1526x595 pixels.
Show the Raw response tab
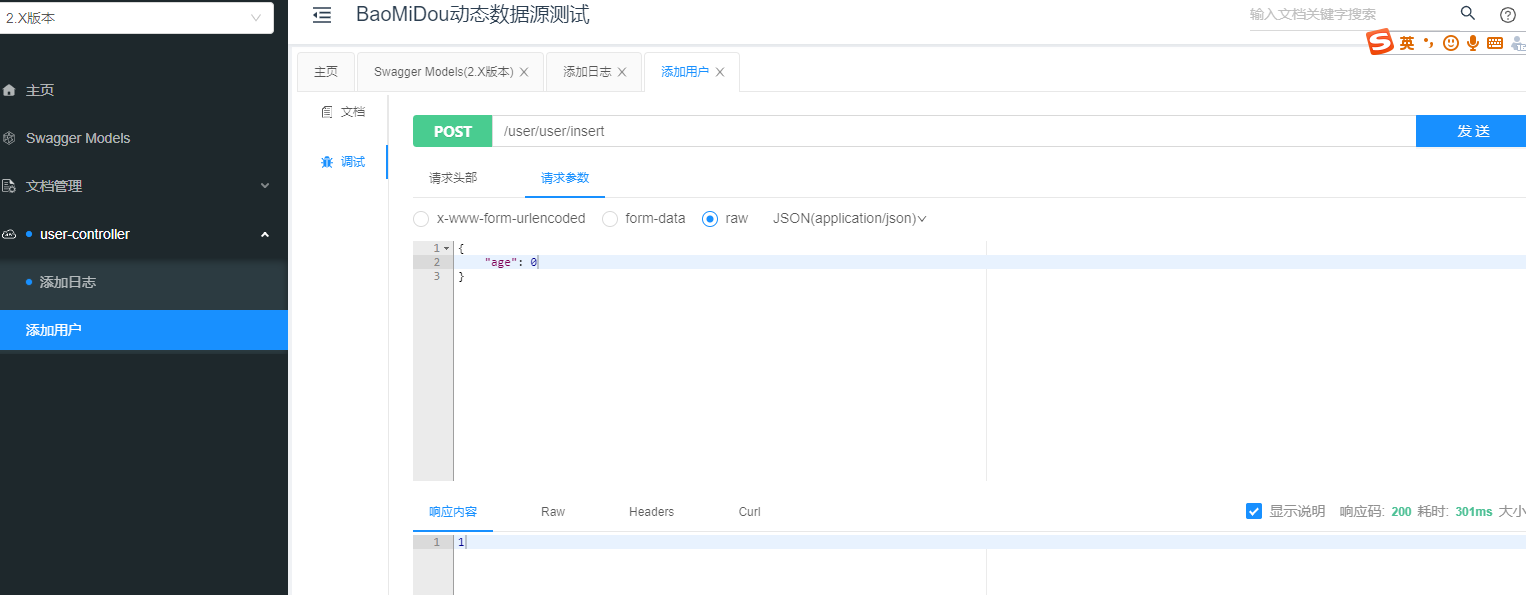pyautogui.click(x=553, y=511)
